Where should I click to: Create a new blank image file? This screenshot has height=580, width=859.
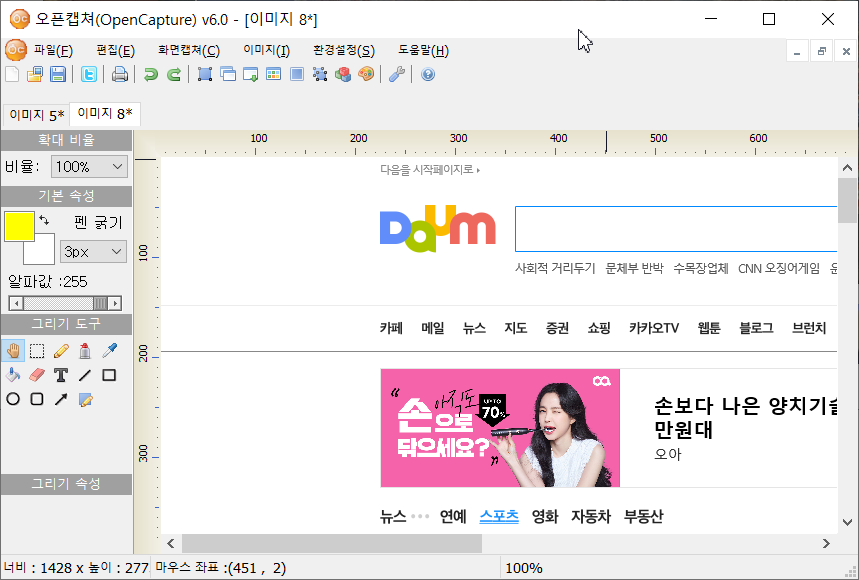pos(12,74)
